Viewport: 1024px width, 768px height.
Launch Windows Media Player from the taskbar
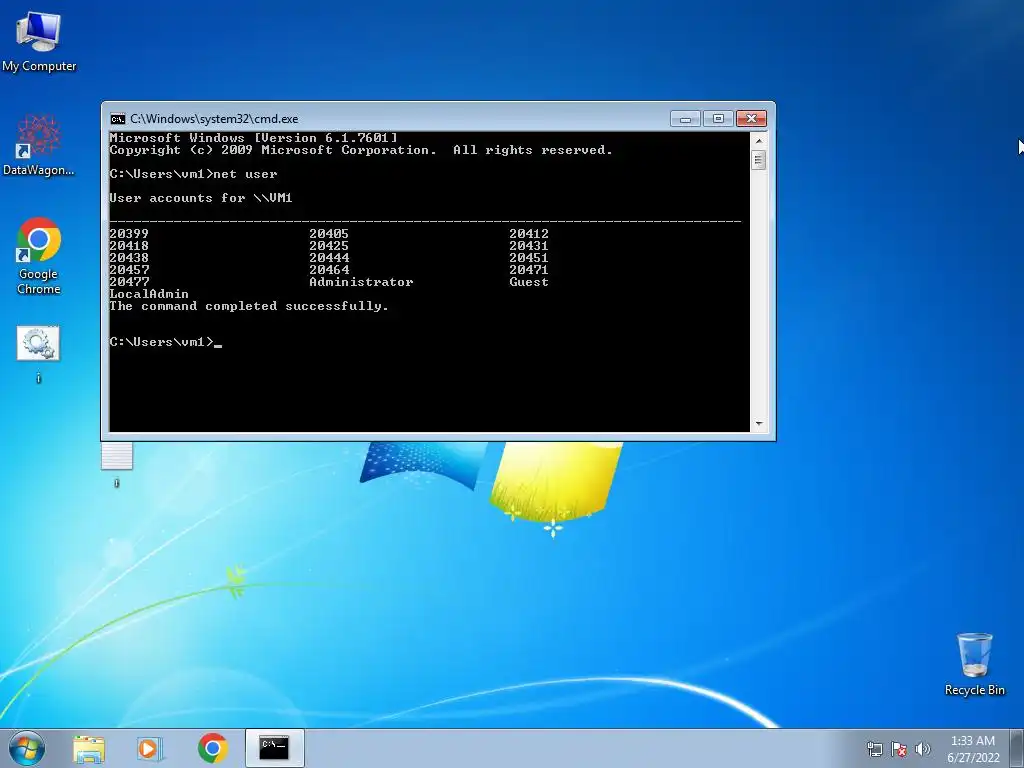[x=150, y=748]
